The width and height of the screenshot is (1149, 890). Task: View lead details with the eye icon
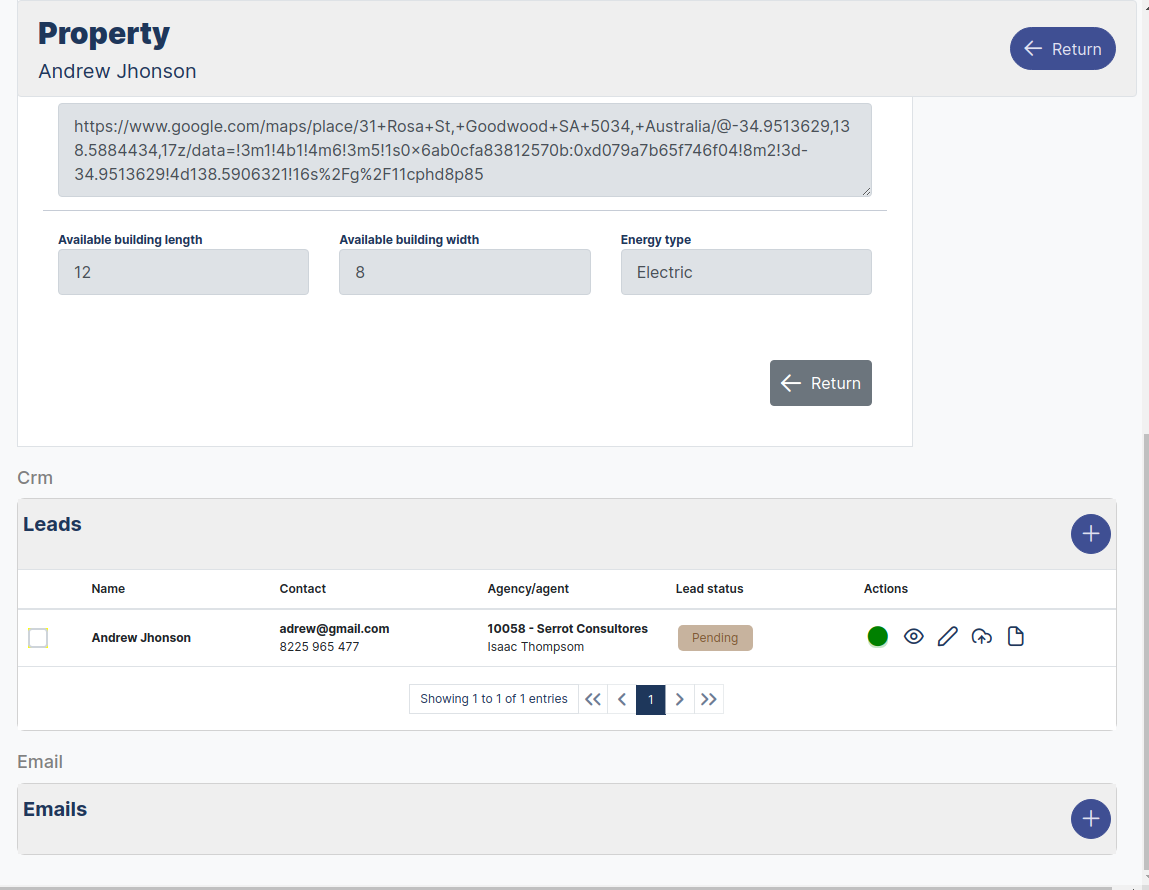(x=913, y=637)
